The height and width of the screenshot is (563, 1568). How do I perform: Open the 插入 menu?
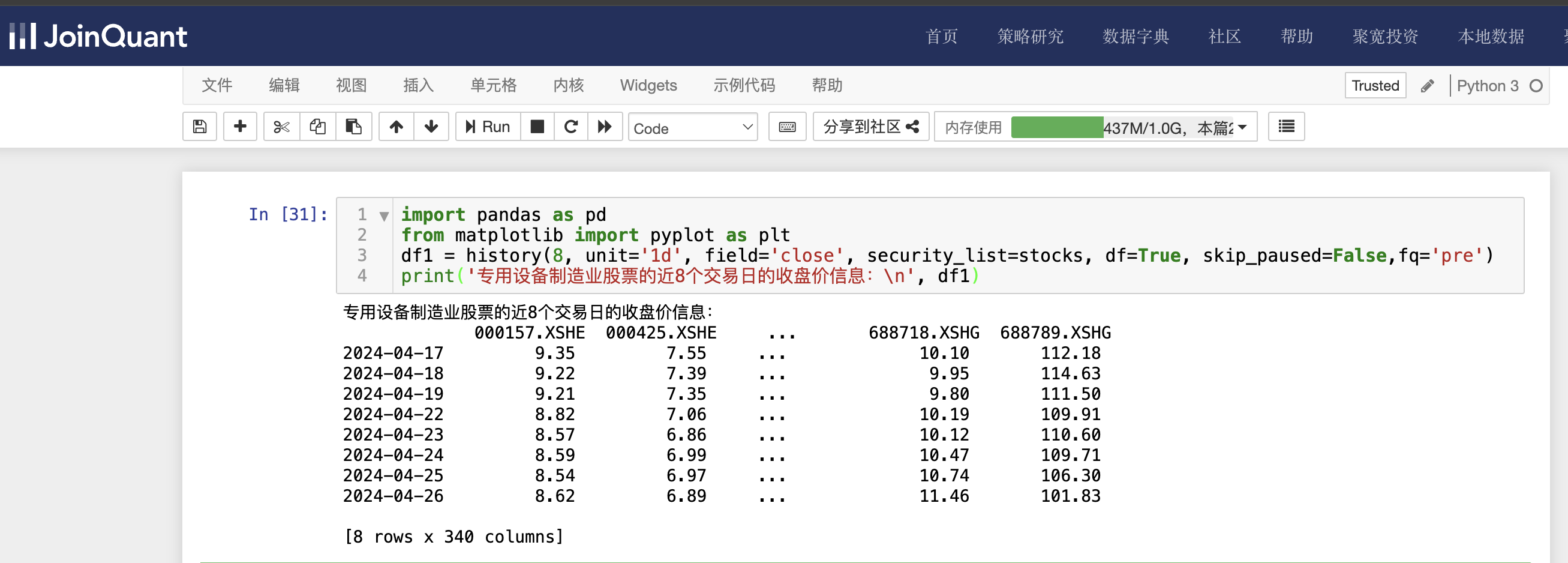(418, 85)
